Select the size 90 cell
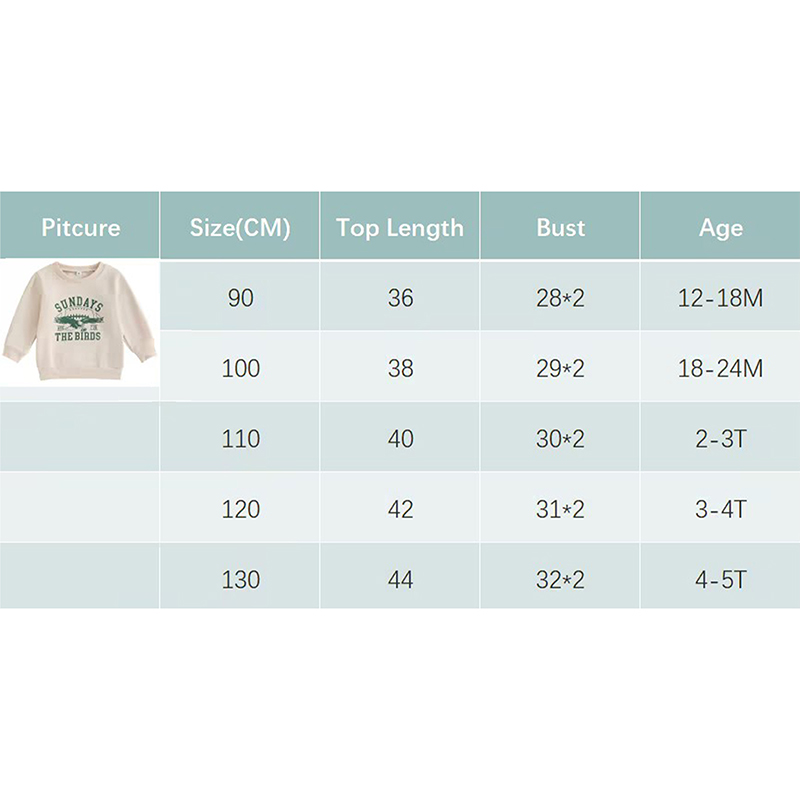 pos(240,298)
